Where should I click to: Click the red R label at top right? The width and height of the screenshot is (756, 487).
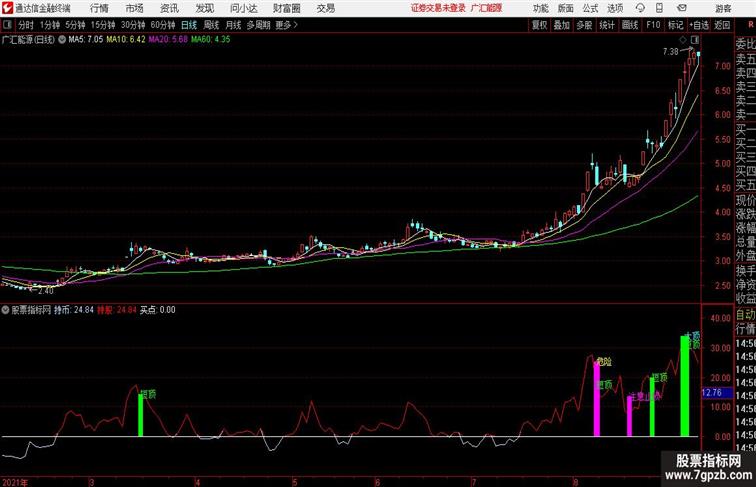[x=751, y=25]
